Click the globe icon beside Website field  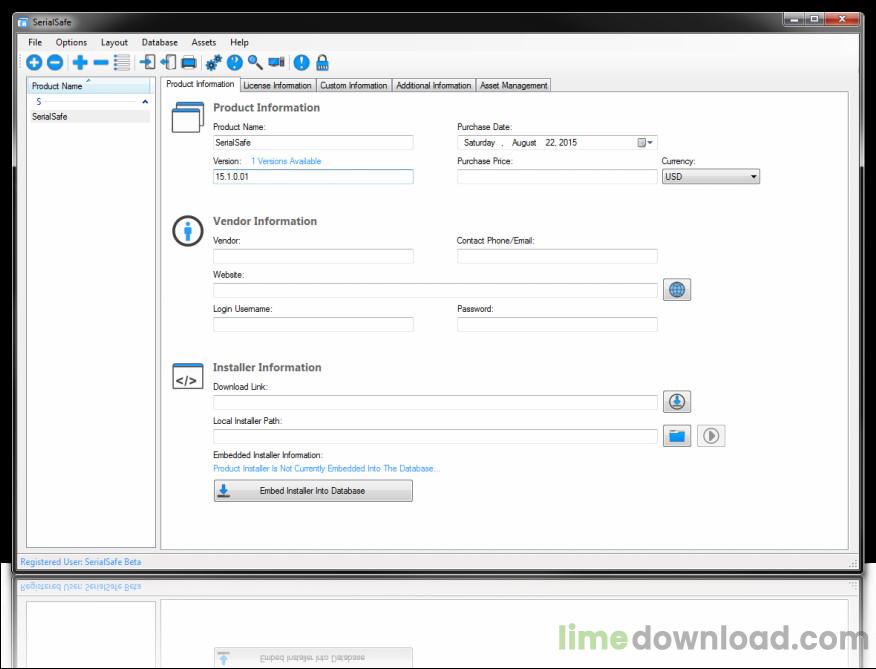click(677, 290)
